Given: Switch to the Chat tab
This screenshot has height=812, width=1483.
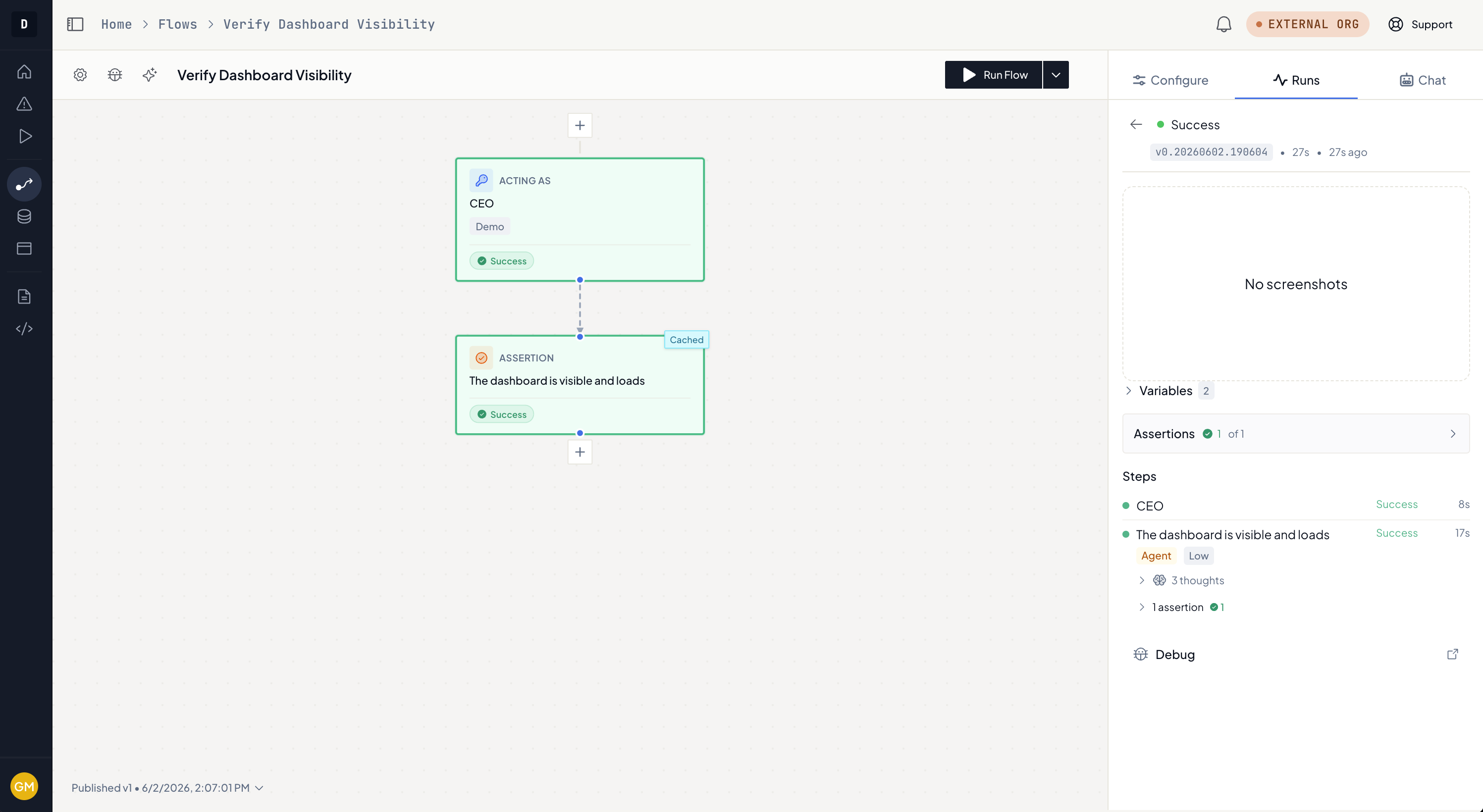Looking at the screenshot, I should coord(1423,80).
